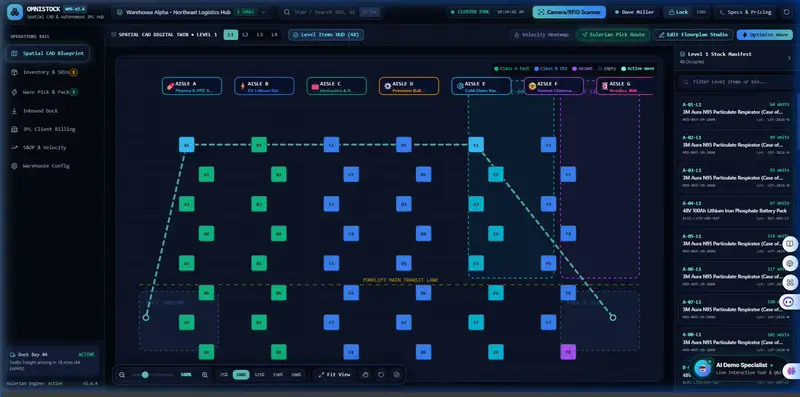Screen dimensions: 800x397
Task: Open the Dave Miller user menu
Action: click(634, 12)
